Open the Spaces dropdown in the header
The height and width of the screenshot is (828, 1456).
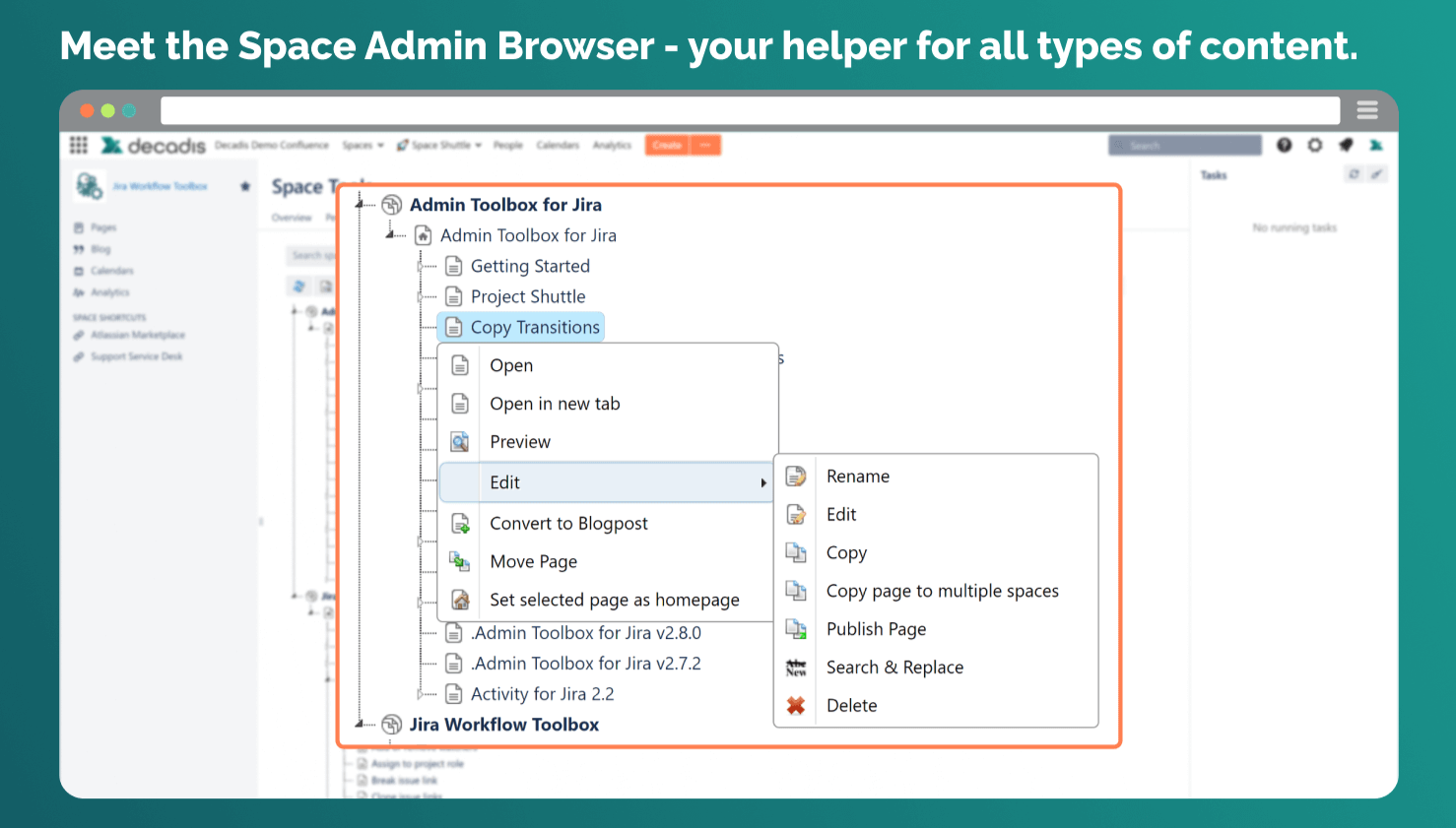pos(363,146)
